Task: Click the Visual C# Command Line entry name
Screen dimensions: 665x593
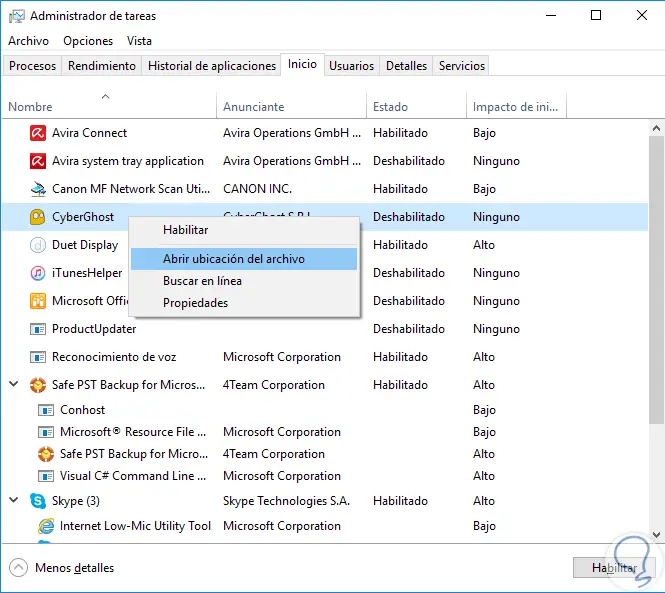Action: tap(133, 476)
